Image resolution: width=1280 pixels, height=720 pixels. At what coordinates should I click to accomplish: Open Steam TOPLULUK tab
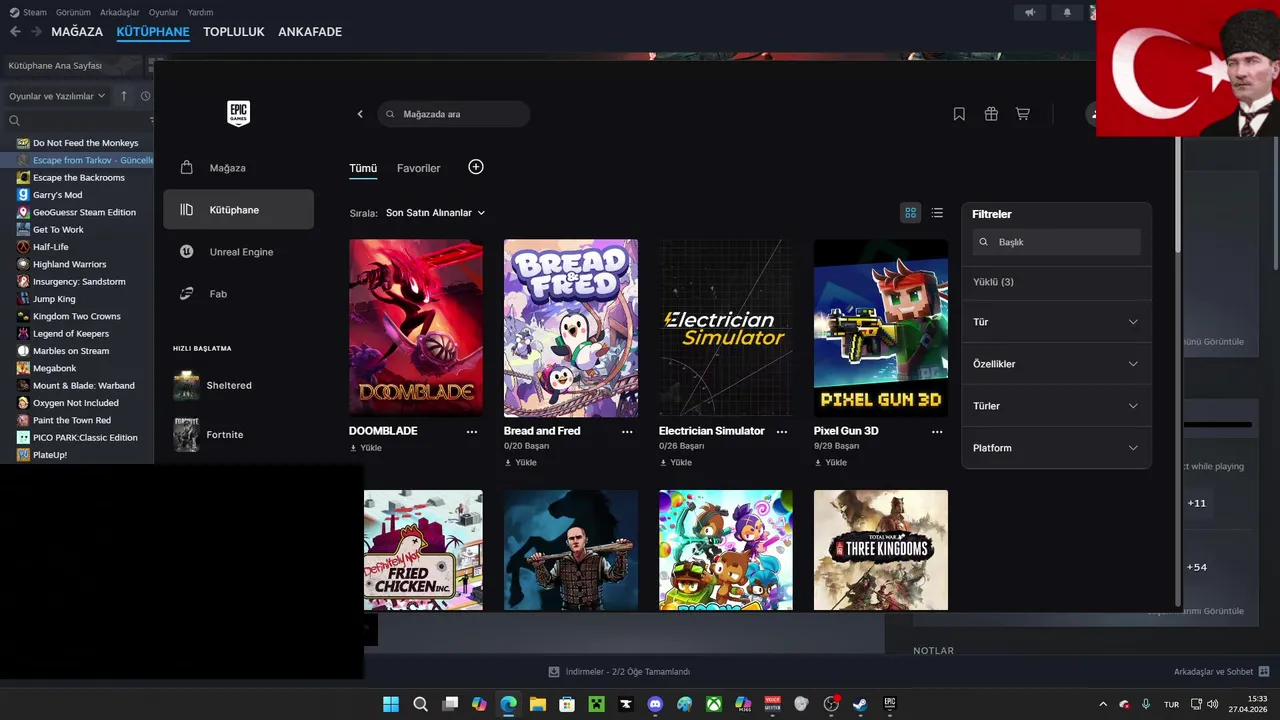[234, 32]
